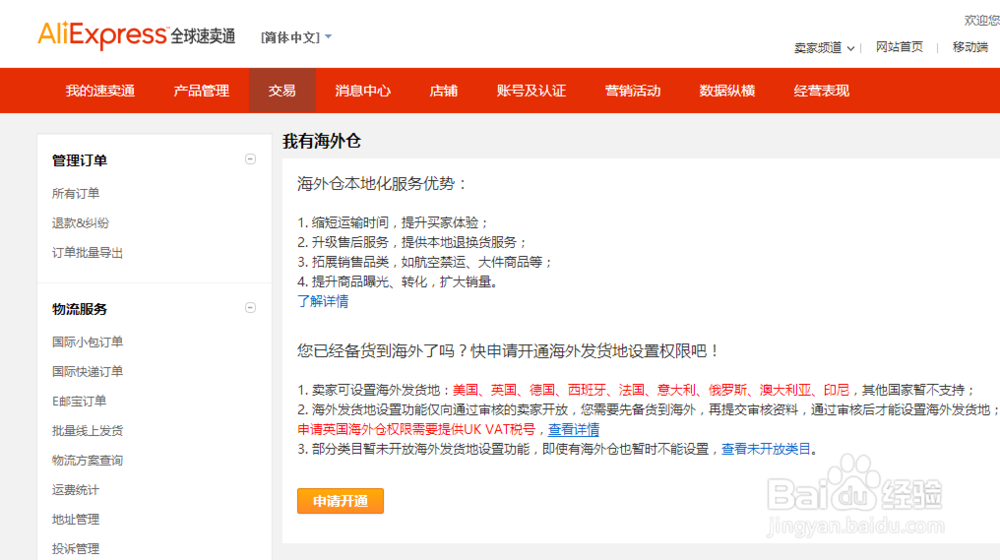
Task: Select the 产品管理 menu
Action: click(201, 91)
